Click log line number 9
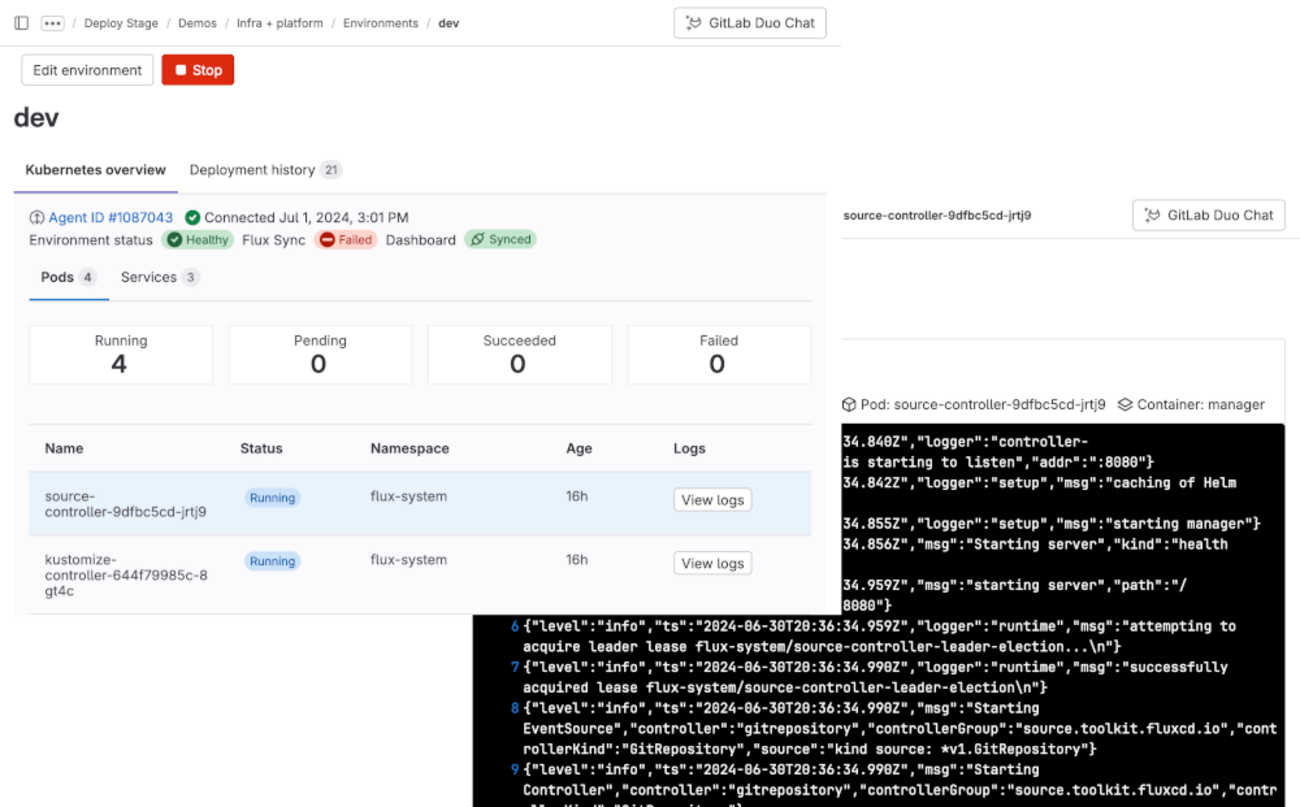This screenshot has height=807, width=1300. click(x=515, y=769)
